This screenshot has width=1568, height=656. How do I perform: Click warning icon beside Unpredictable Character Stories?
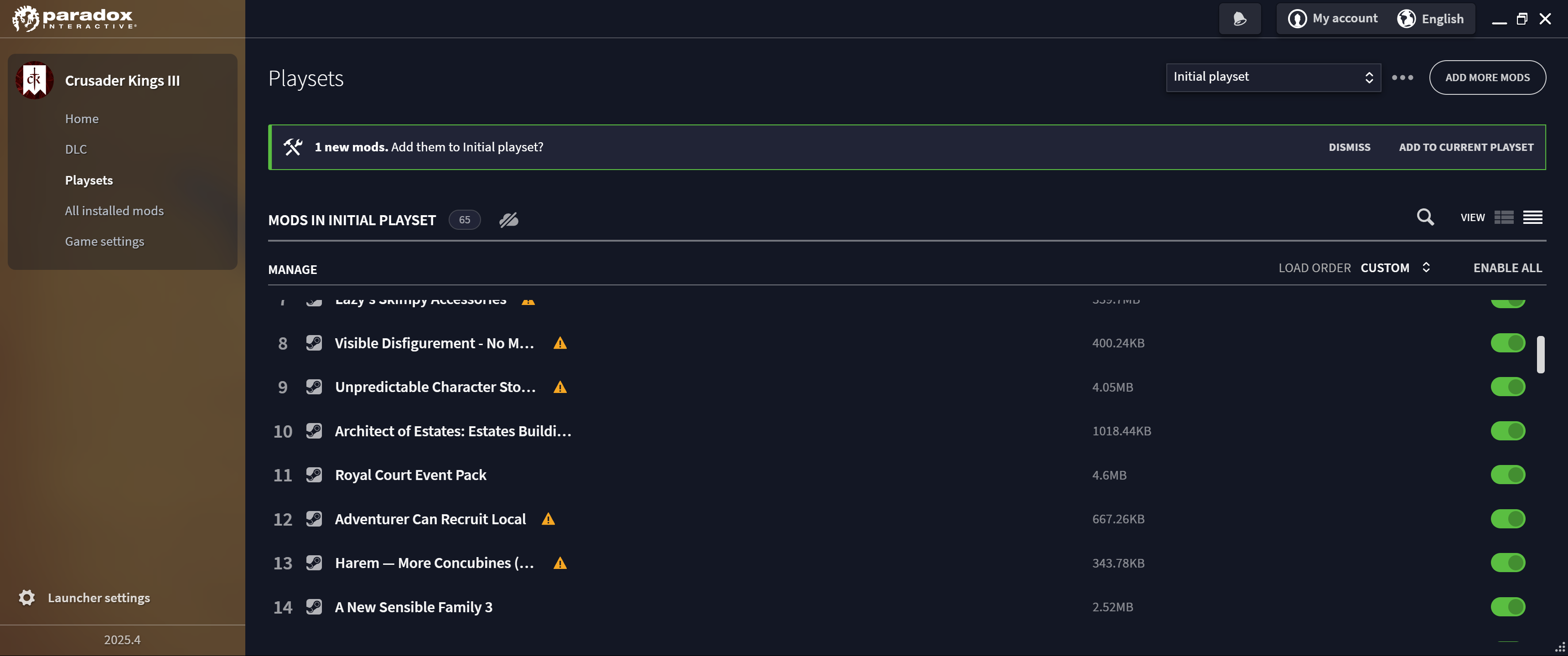click(x=560, y=387)
